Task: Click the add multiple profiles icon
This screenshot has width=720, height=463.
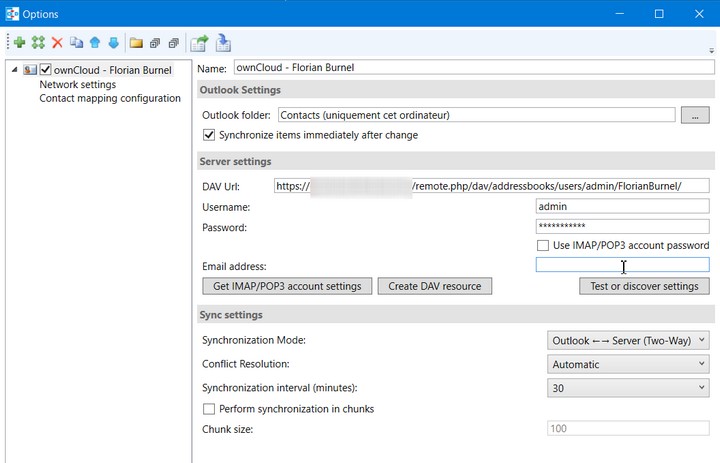Action: (x=38, y=43)
